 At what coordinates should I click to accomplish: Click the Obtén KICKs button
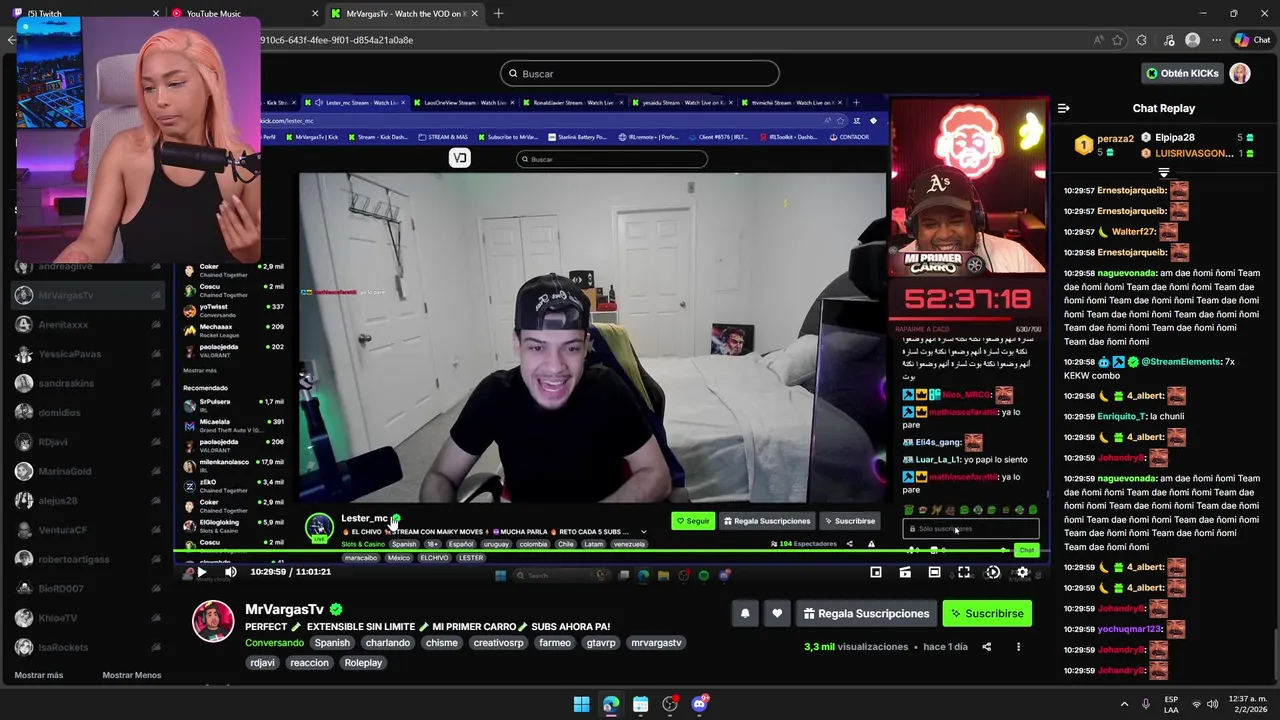point(1182,73)
